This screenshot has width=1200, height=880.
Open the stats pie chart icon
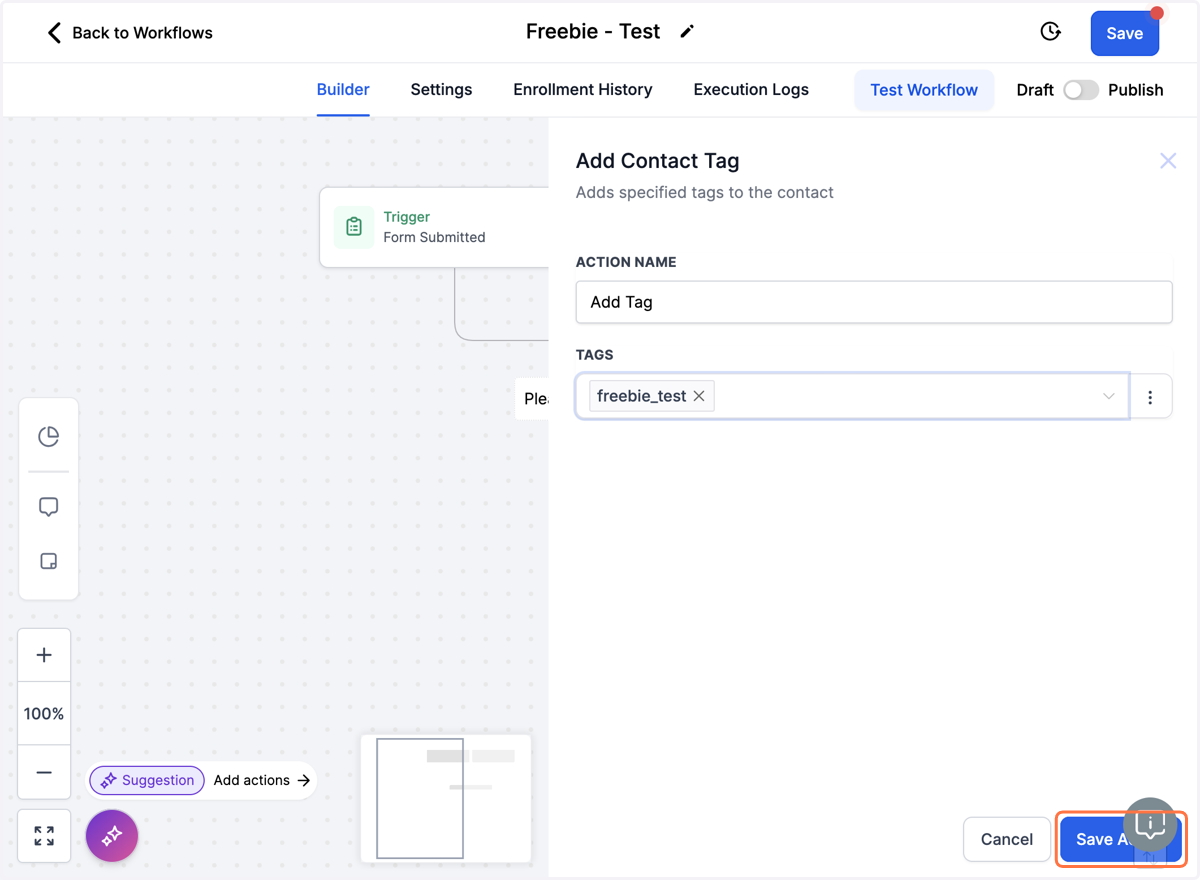point(48,436)
